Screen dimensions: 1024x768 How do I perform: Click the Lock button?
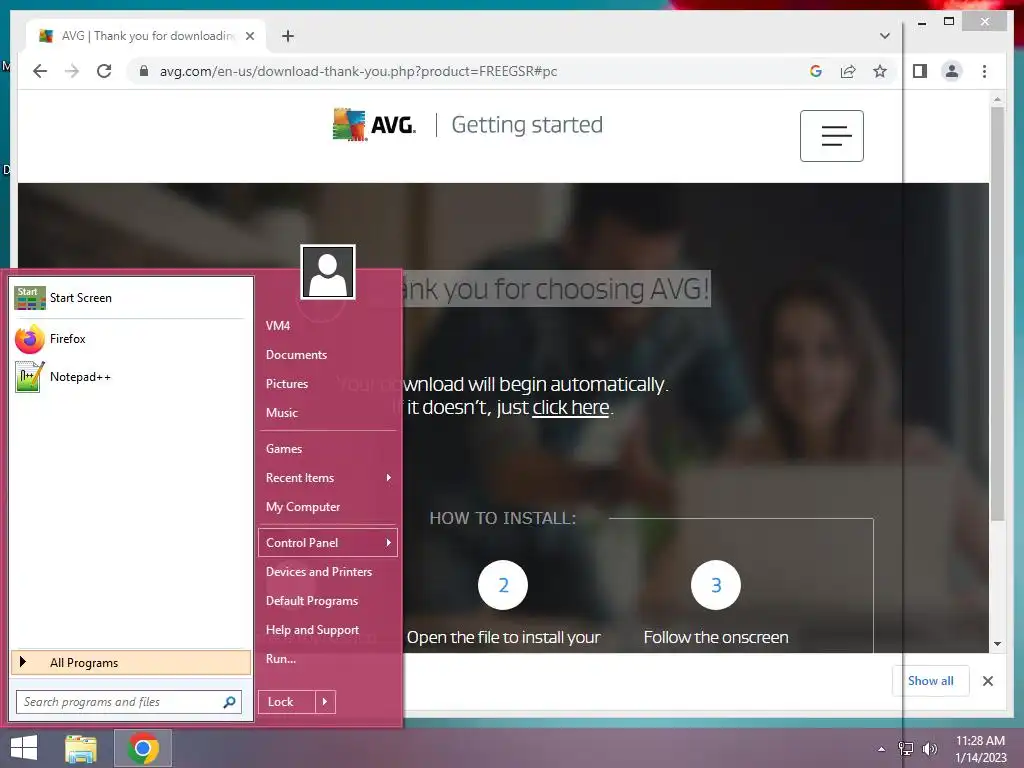(x=287, y=702)
